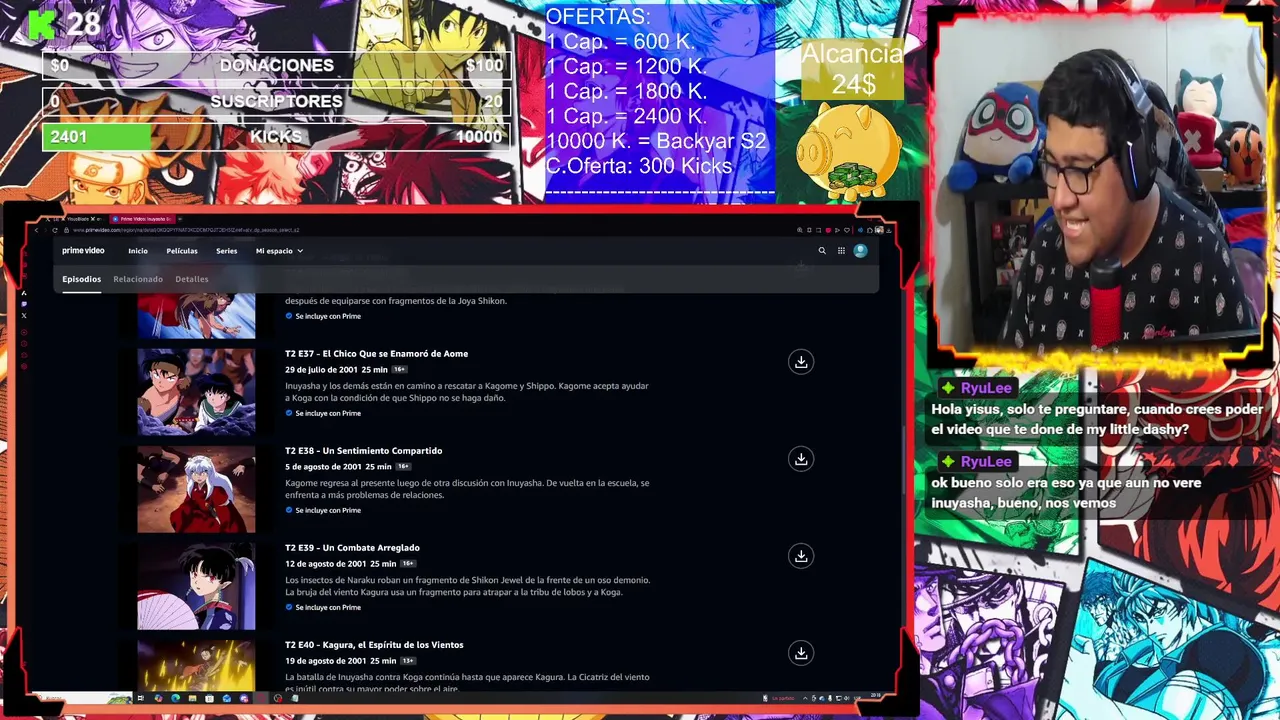The width and height of the screenshot is (1280, 720).
Task: Click the browser back arrow
Action: [37, 230]
